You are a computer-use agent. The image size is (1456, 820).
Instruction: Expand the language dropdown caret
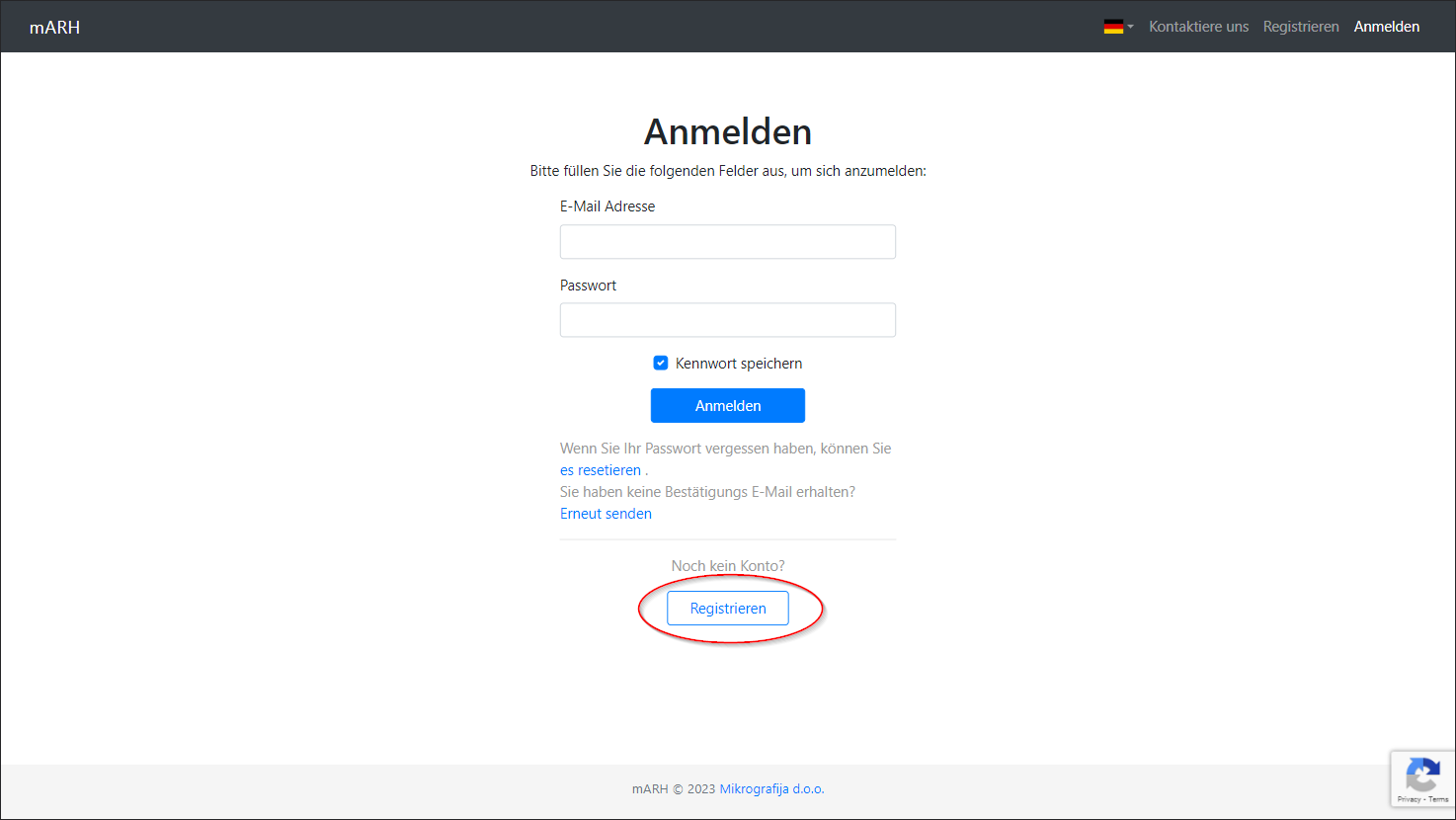click(1130, 27)
